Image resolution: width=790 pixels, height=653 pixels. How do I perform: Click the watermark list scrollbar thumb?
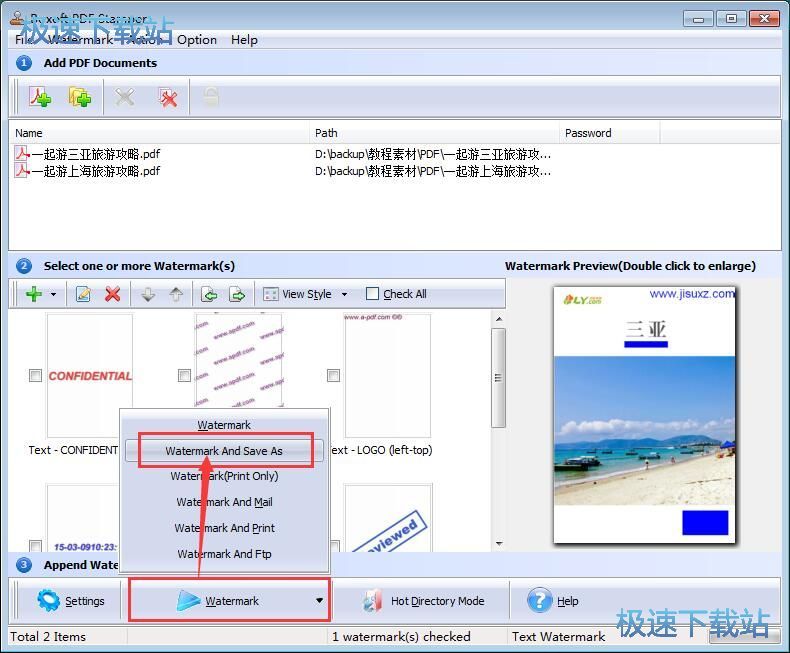[498, 378]
